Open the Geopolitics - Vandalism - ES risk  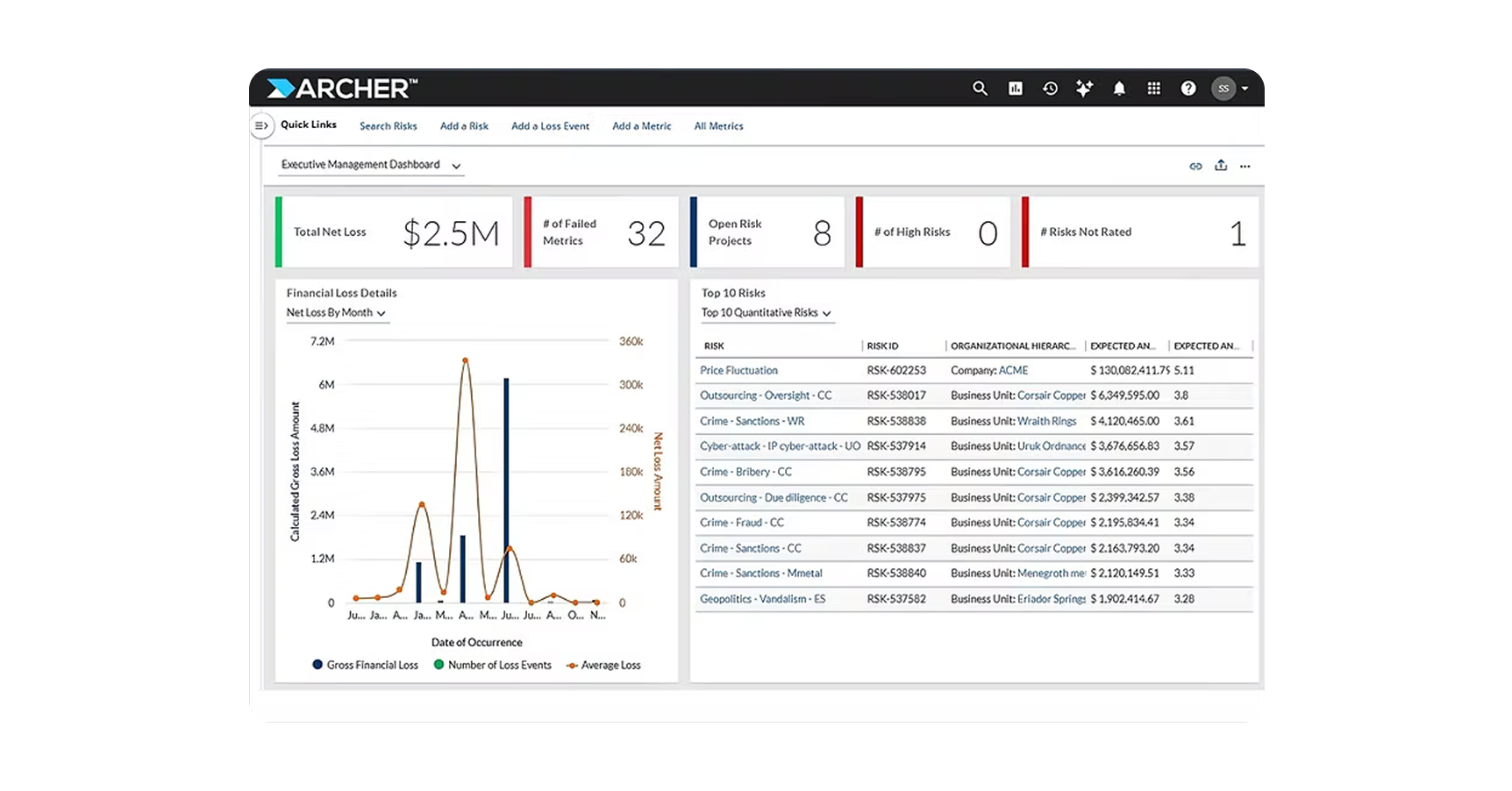tap(762, 600)
